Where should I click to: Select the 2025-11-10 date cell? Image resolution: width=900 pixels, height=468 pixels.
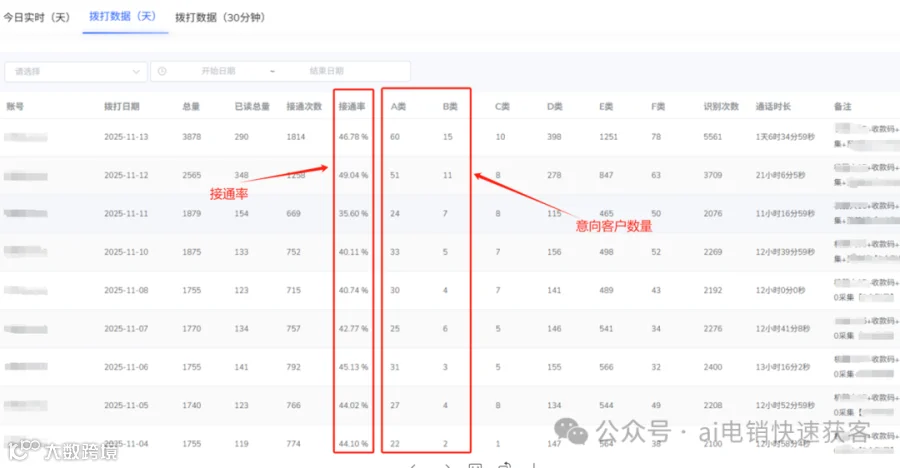coord(126,252)
